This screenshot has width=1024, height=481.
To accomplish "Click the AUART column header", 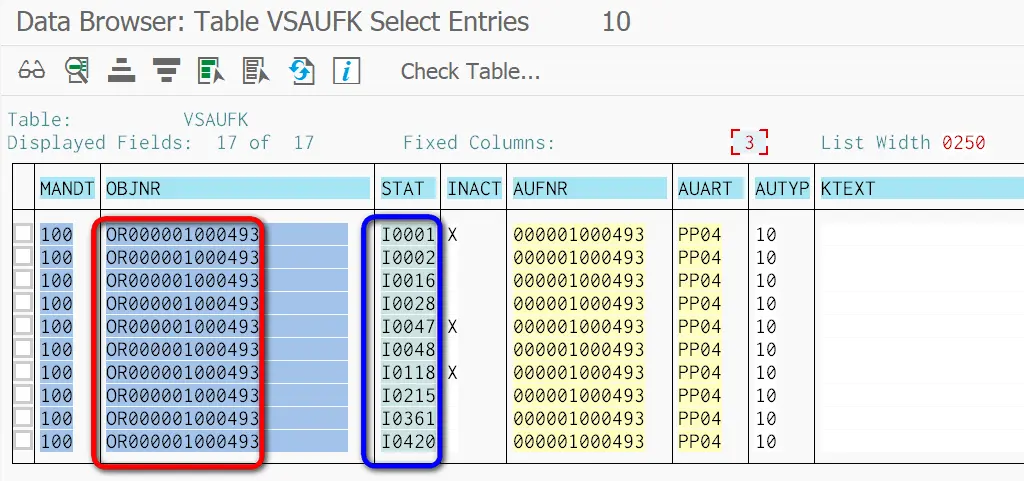I will (x=711, y=189).
